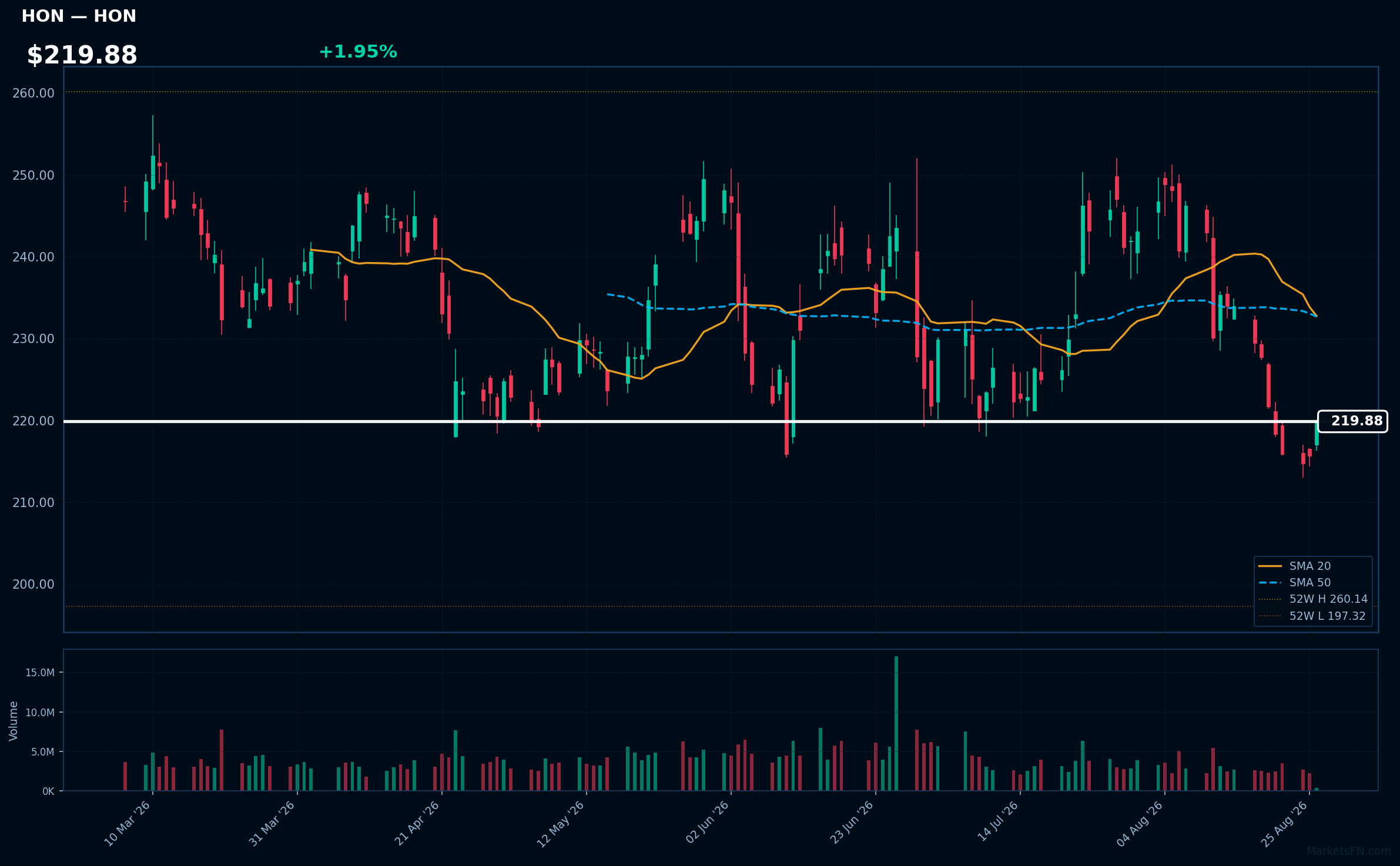Select the 240.00 price axis label

point(34,257)
